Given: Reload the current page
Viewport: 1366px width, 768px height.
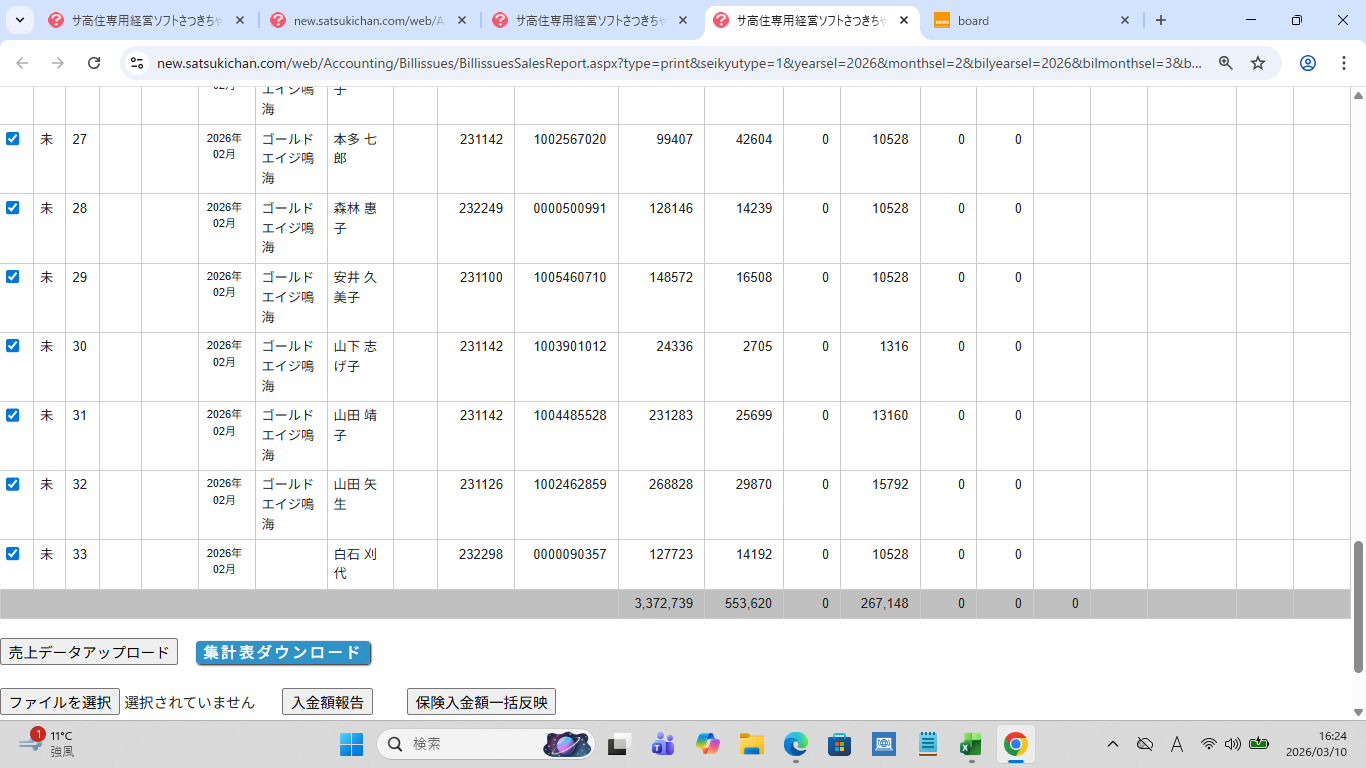Looking at the screenshot, I should point(94,63).
